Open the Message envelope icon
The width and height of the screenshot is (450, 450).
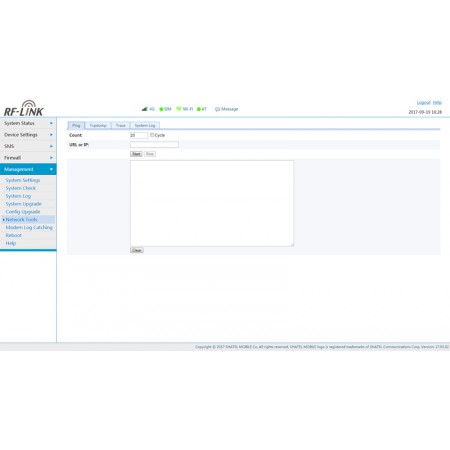(x=217, y=109)
